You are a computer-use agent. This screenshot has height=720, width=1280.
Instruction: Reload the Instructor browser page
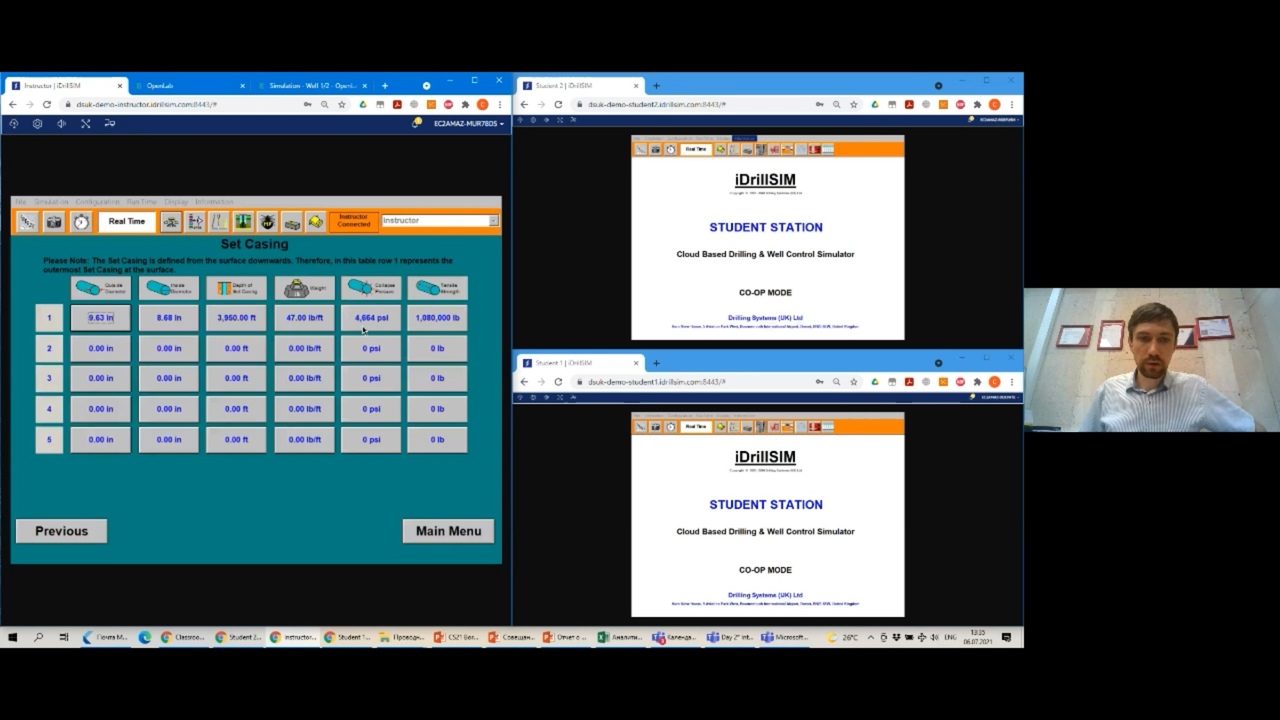pos(46,104)
